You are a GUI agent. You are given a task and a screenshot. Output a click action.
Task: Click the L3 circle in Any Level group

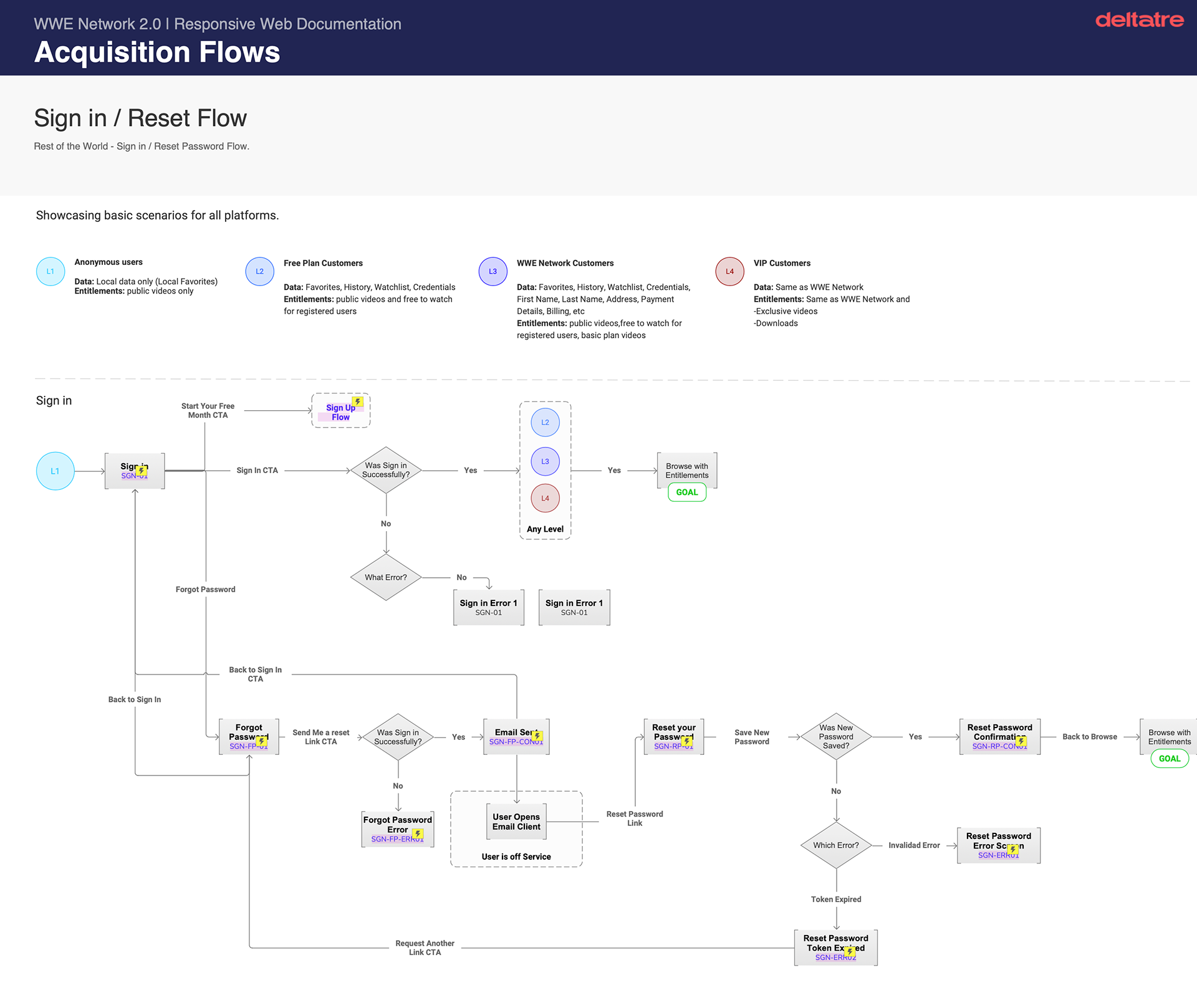[x=546, y=461]
